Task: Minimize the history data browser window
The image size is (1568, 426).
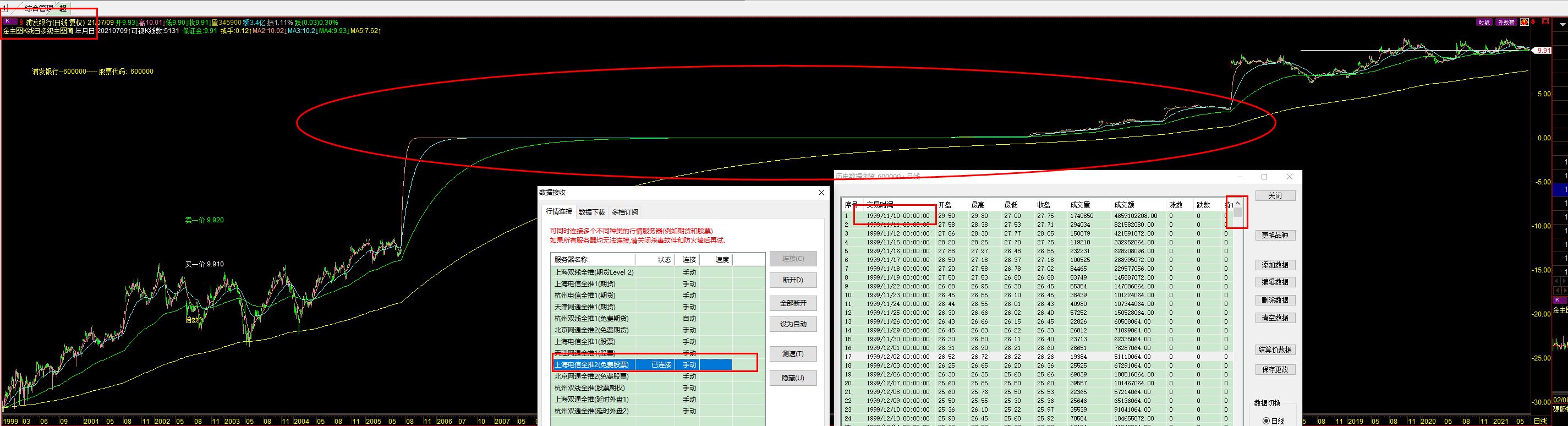Action: tap(1240, 177)
